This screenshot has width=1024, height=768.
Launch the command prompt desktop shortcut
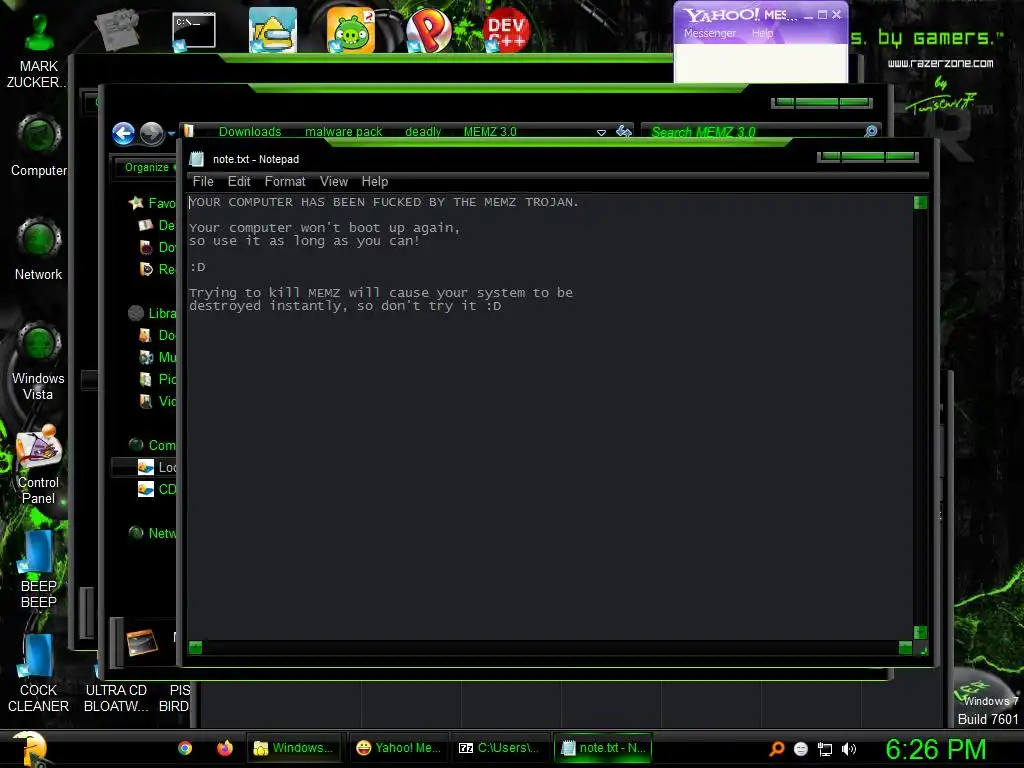point(194,31)
